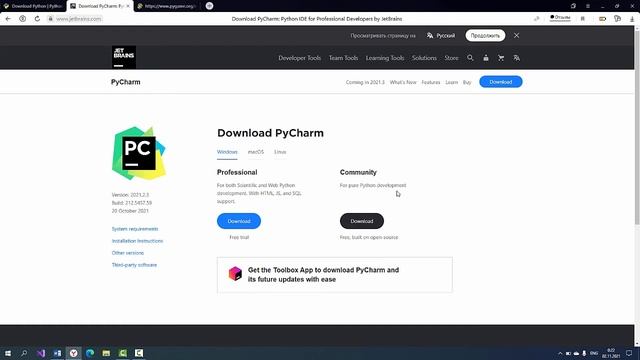Click the Продолжить button
Viewport: 640px width, 360px height.
click(485, 36)
